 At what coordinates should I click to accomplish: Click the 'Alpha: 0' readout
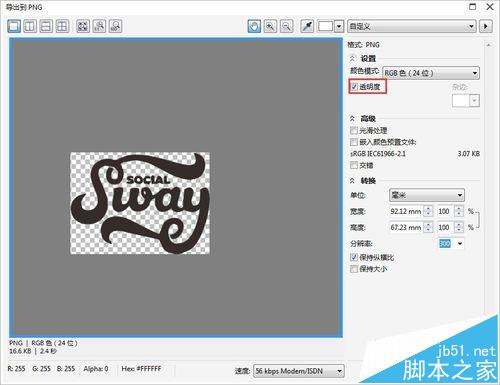click(x=96, y=369)
